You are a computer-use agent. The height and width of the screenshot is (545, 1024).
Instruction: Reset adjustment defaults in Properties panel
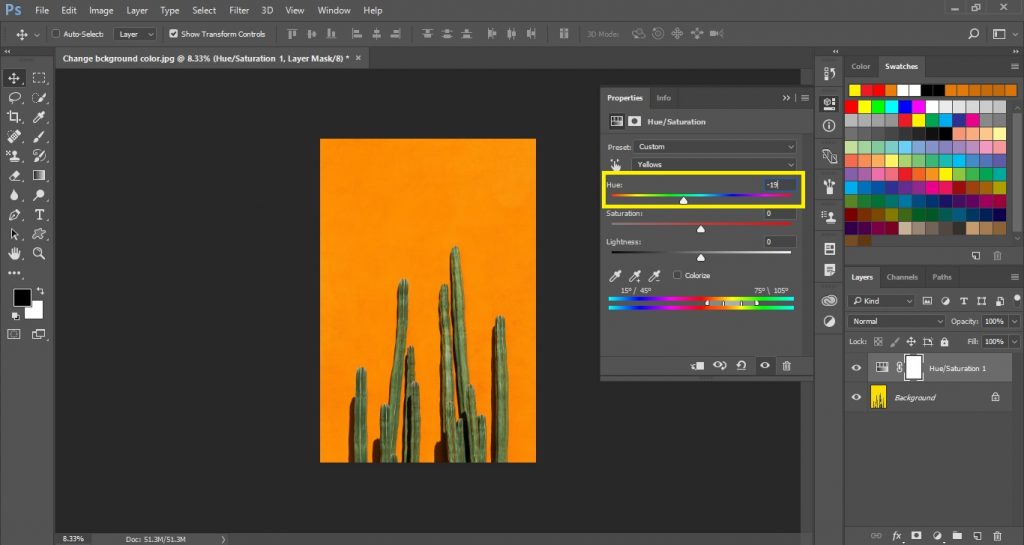[741, 366]
